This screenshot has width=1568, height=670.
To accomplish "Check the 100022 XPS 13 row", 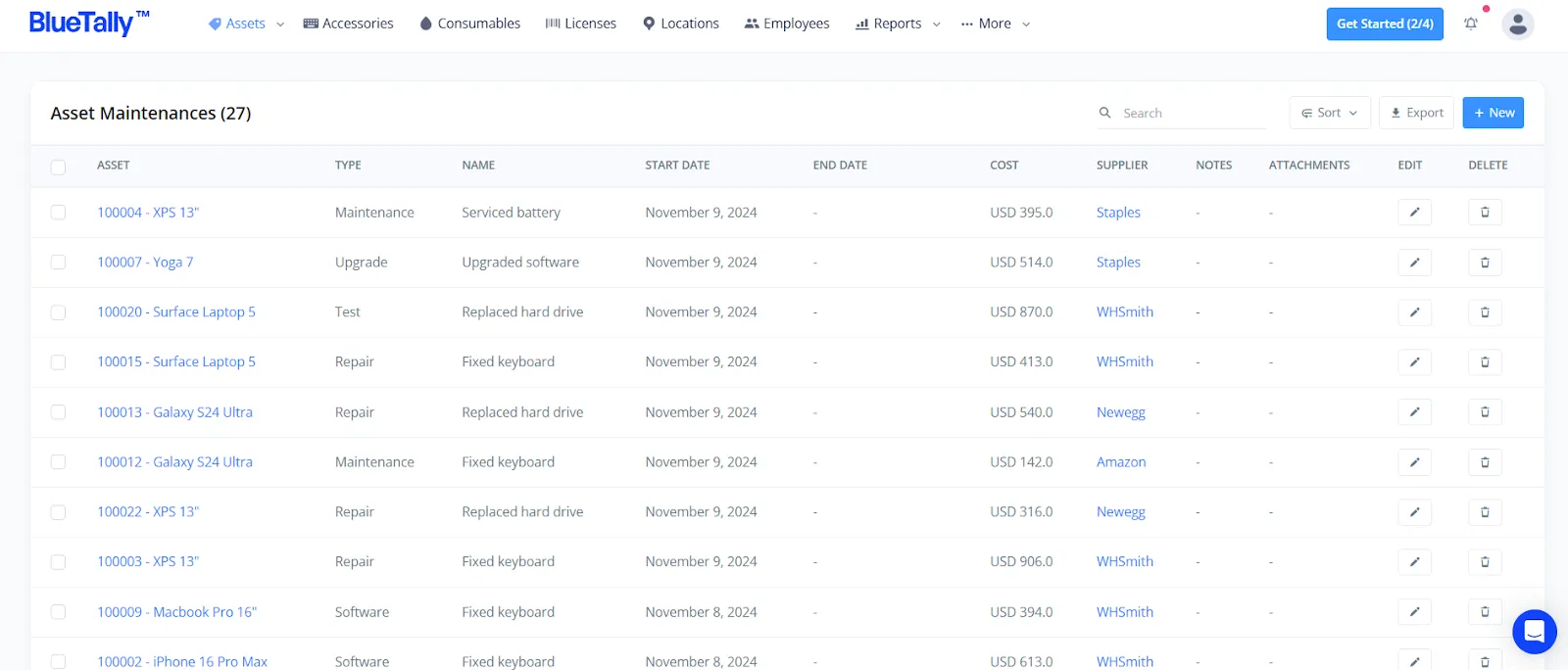I will coord(59,512).
